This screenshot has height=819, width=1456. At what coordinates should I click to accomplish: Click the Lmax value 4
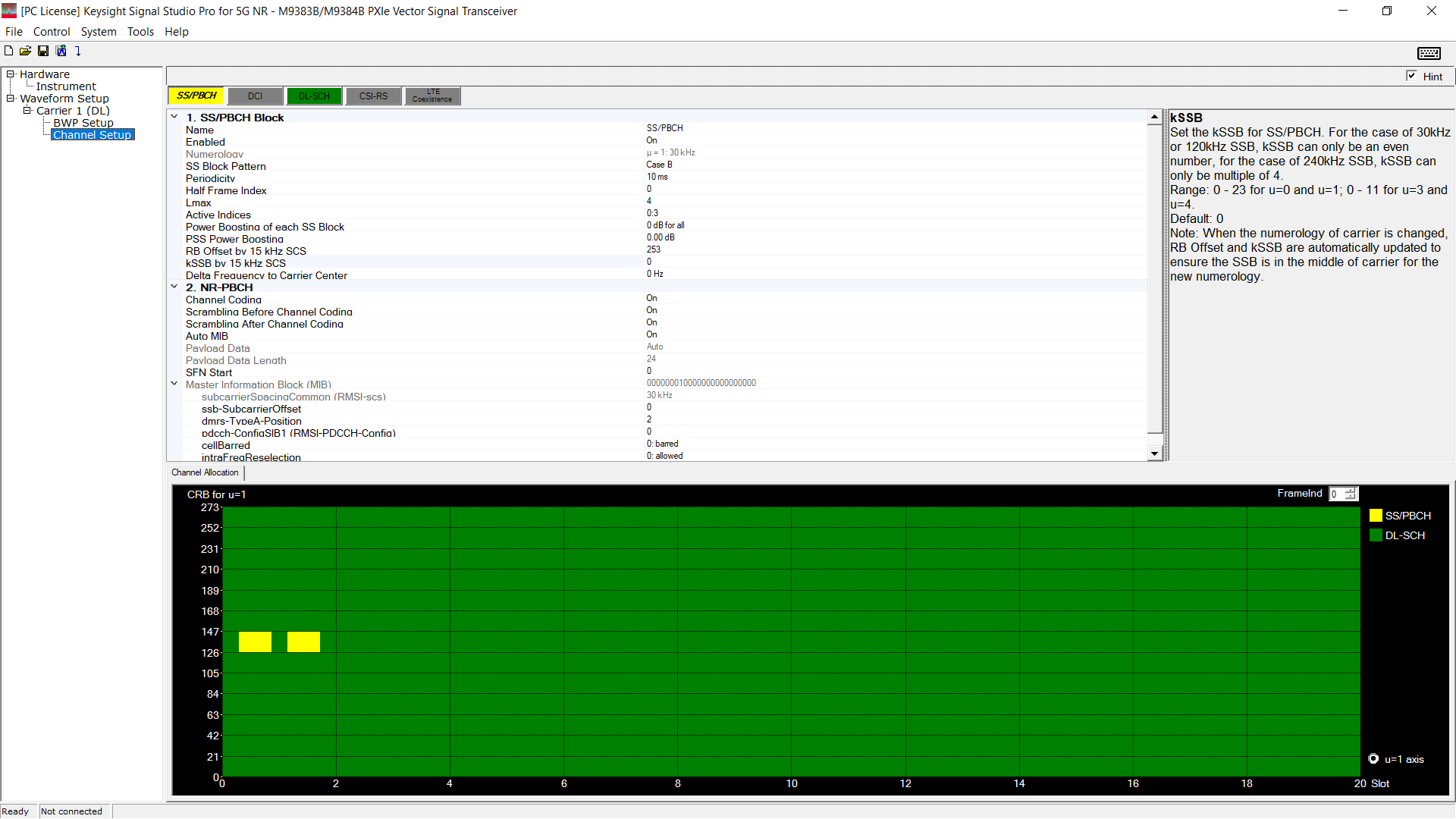point(649,201)
